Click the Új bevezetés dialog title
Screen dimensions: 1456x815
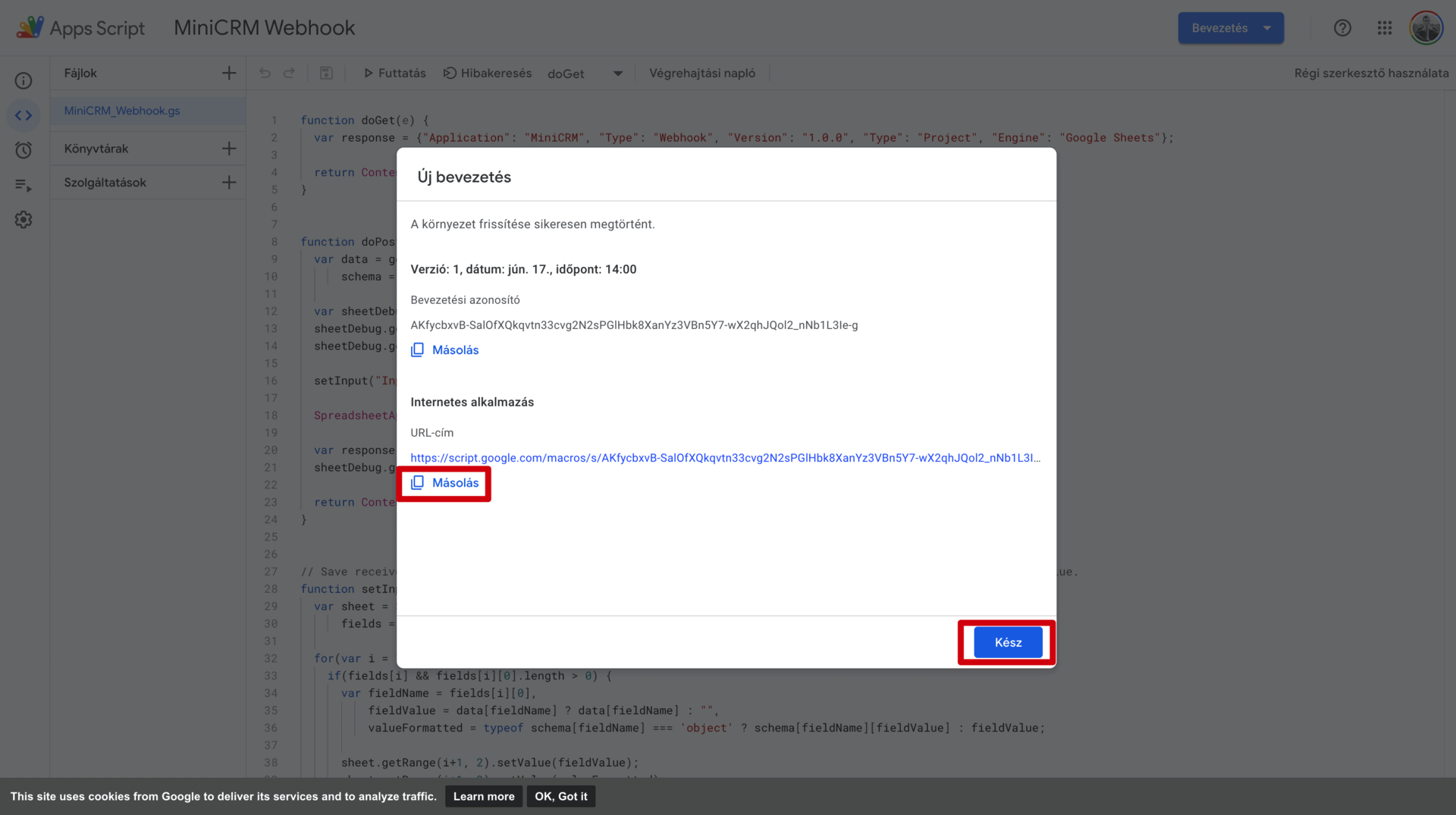click(x=464, y=177)
